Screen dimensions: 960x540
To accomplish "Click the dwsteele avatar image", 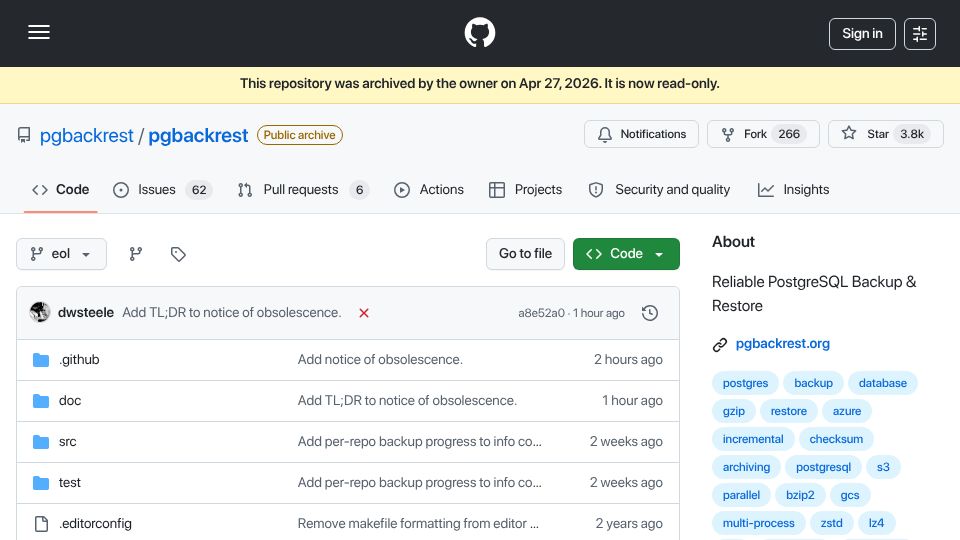I will pos(40,312).
